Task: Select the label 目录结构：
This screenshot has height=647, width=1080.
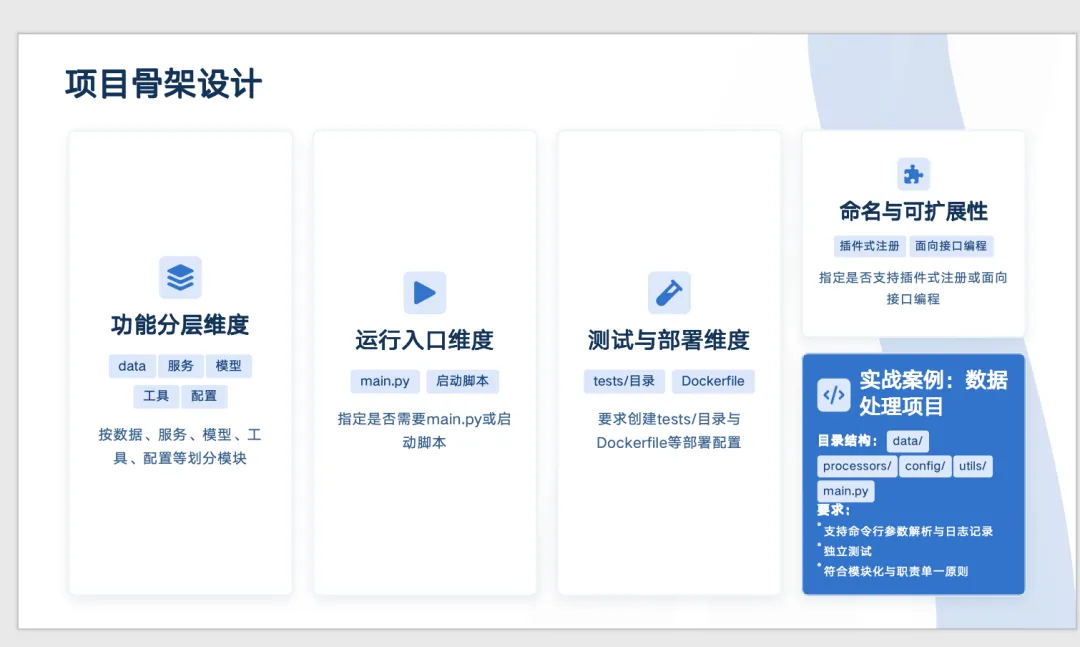Action: [x=848, y=441]
